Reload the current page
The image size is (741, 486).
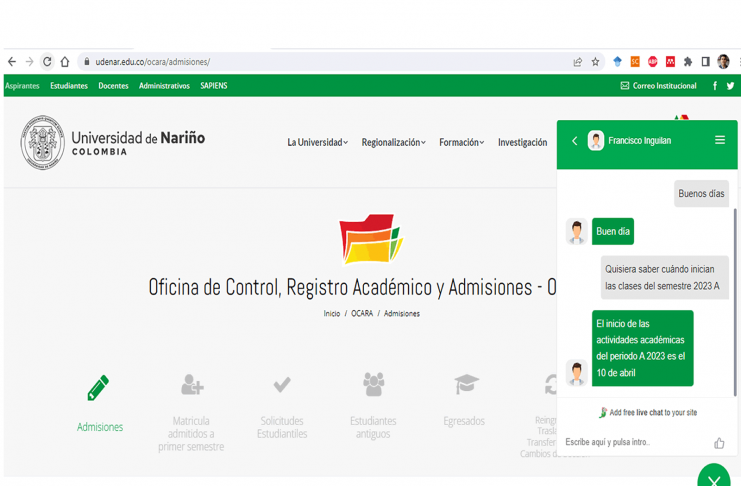(47, 62)
